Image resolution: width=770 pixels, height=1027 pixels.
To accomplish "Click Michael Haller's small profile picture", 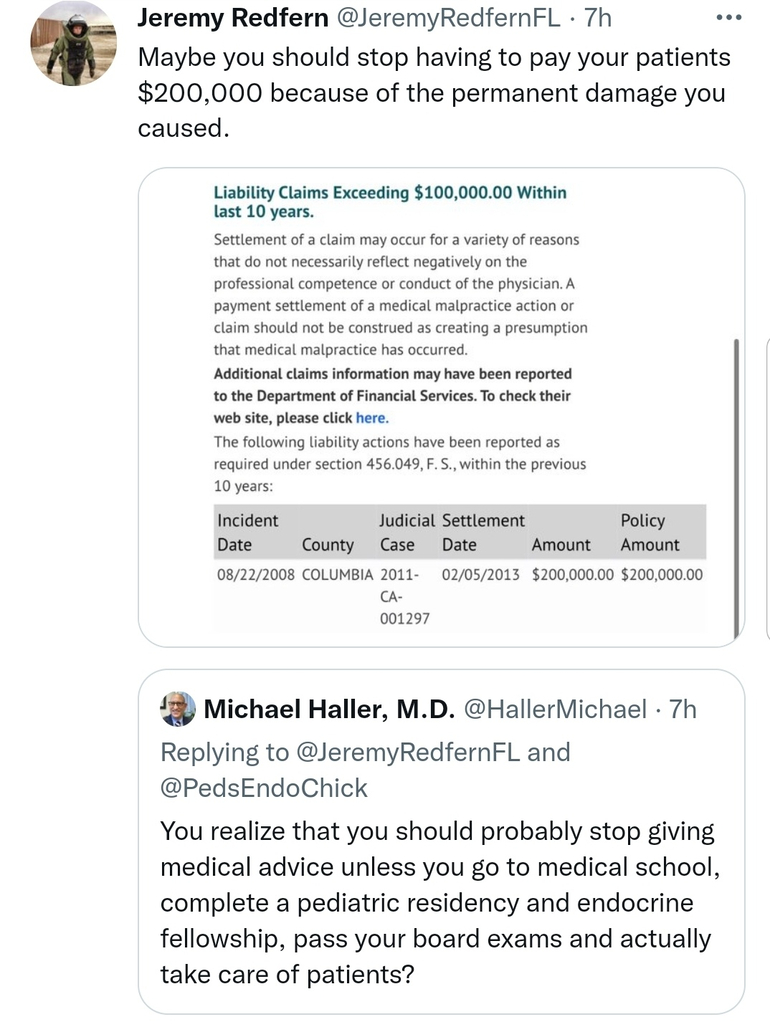I will click(x=178, y=709).
